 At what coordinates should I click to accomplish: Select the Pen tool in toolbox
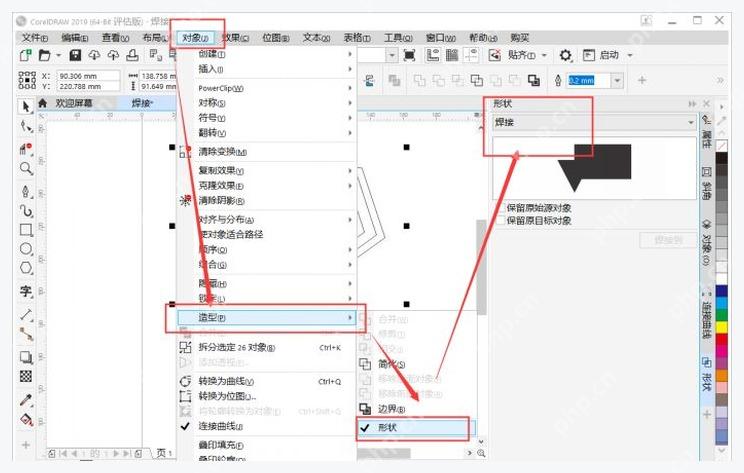(26, 191)
